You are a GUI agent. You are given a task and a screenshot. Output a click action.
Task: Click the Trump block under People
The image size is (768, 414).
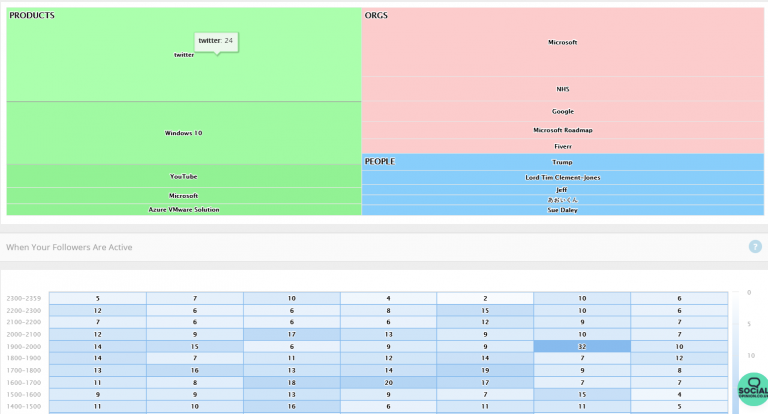(563, 162)
